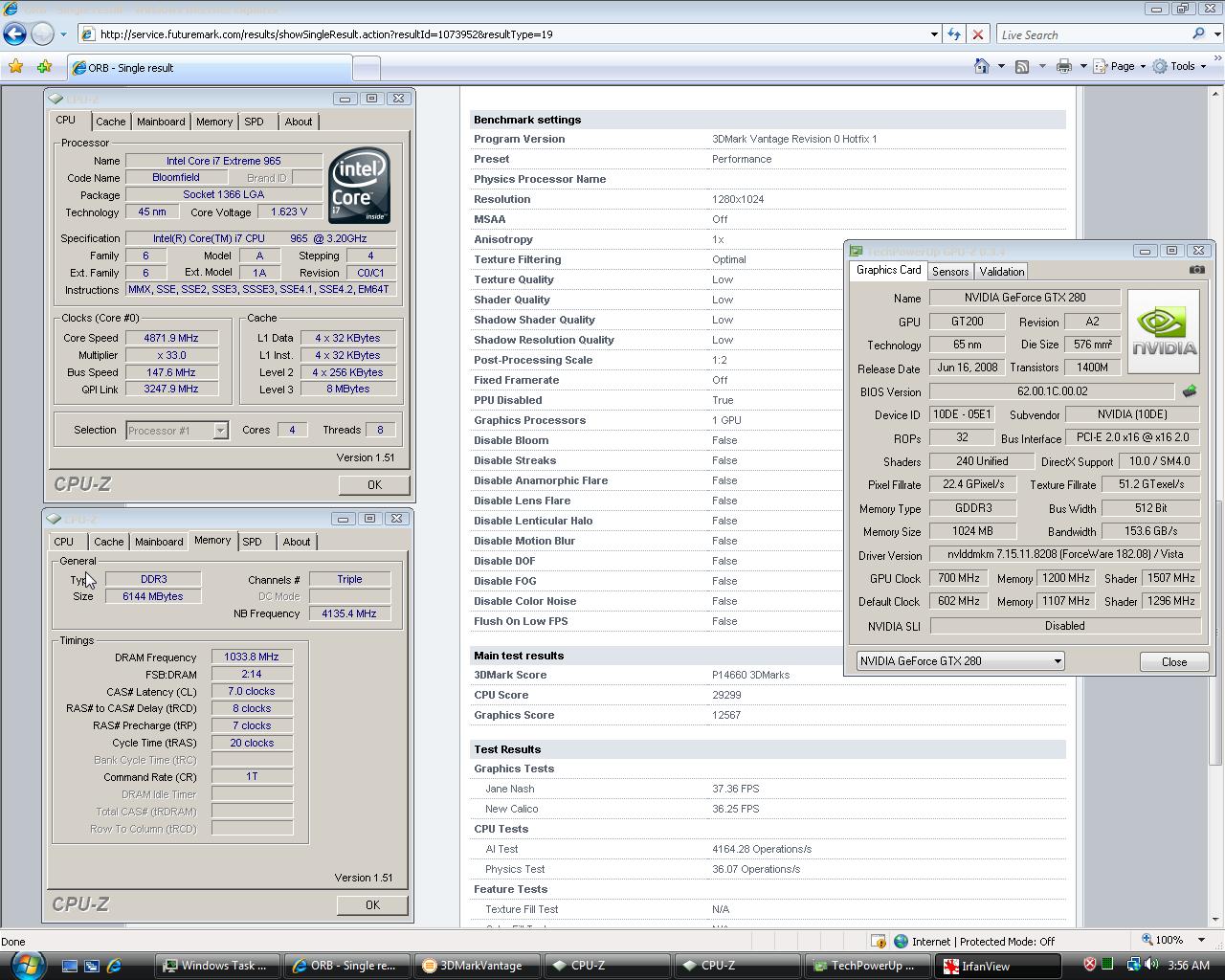Open Memory tab in CPU-Z processor window
Viewport: 1225px width, 980px height.
214,122
